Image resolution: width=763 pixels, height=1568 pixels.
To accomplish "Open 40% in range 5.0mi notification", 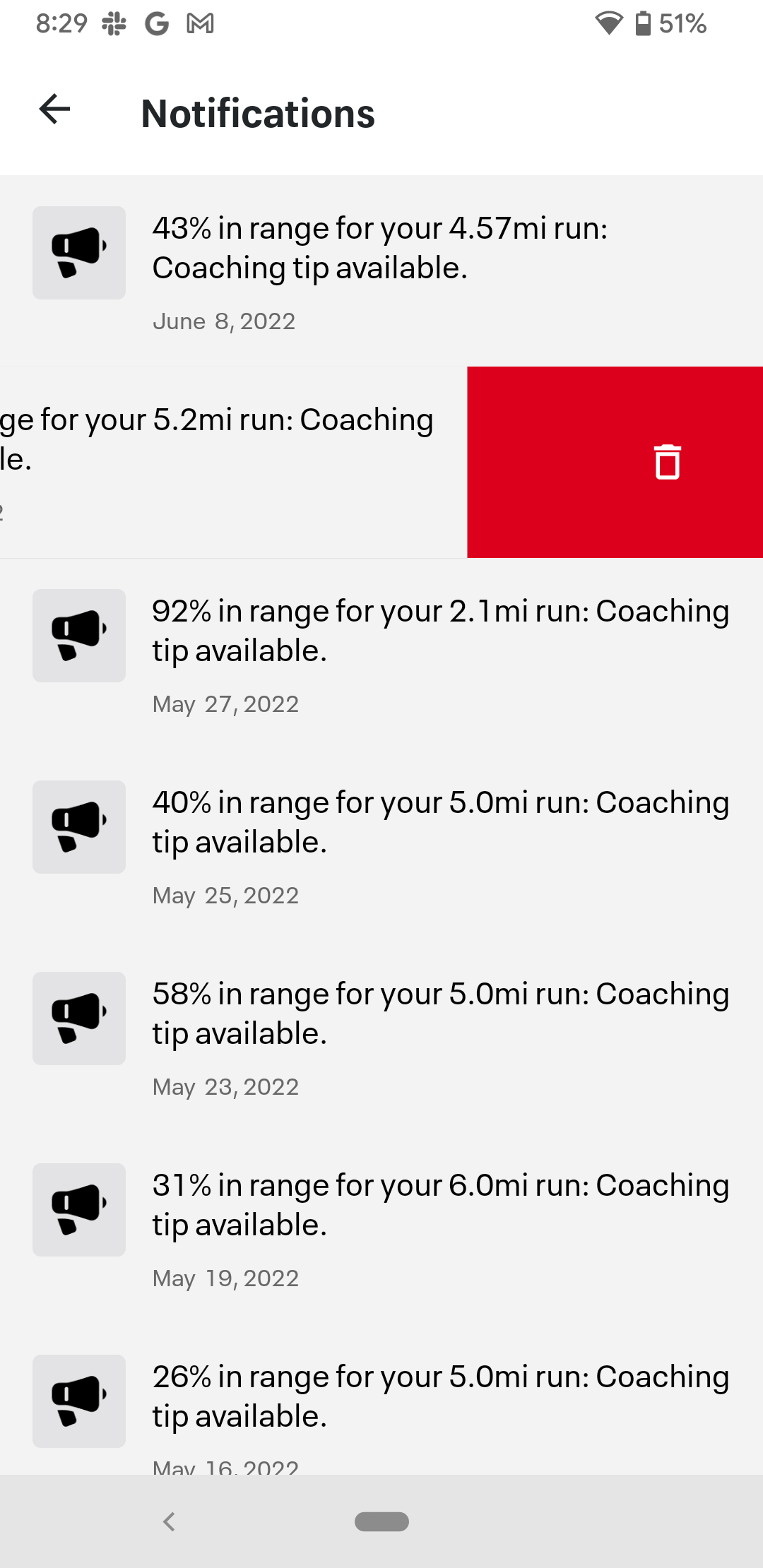I will [x=440, y=822].
